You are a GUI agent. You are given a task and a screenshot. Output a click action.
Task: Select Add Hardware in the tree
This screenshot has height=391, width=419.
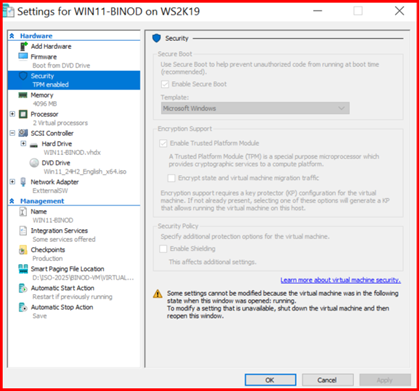(x=51, y=46)
